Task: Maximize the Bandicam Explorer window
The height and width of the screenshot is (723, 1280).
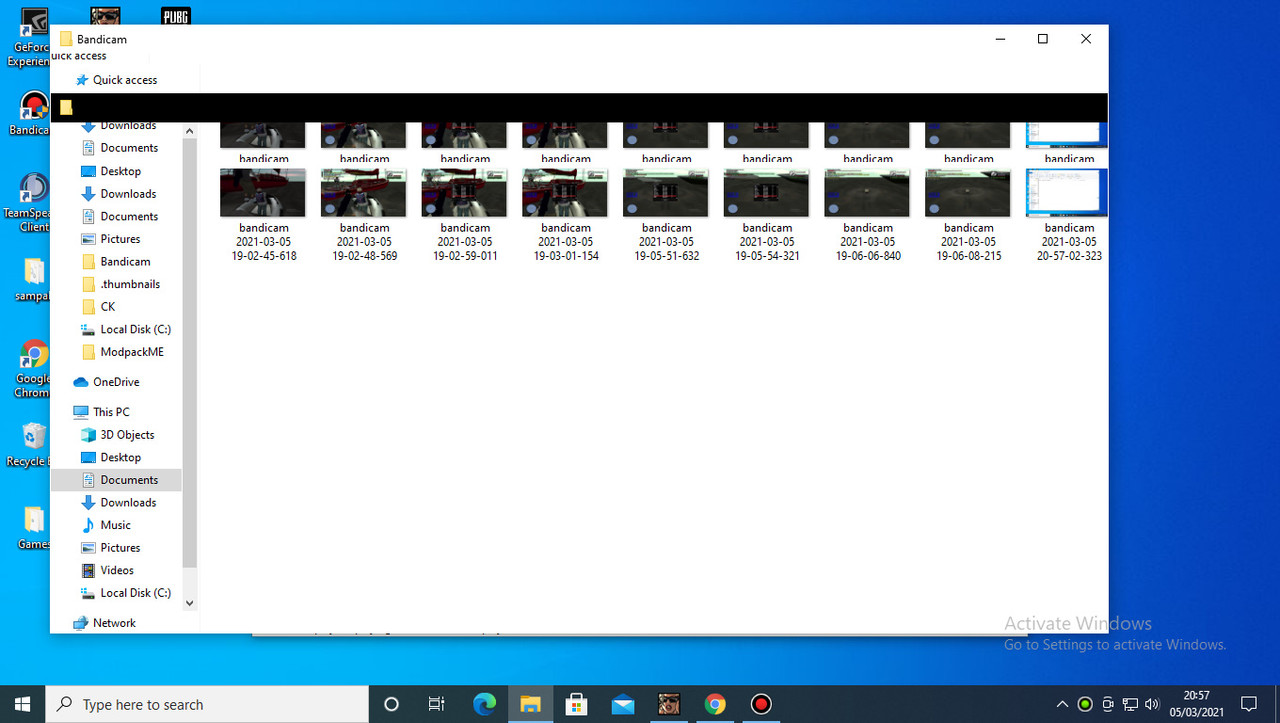Action: pyautogui.click(x=1042, y=39)
